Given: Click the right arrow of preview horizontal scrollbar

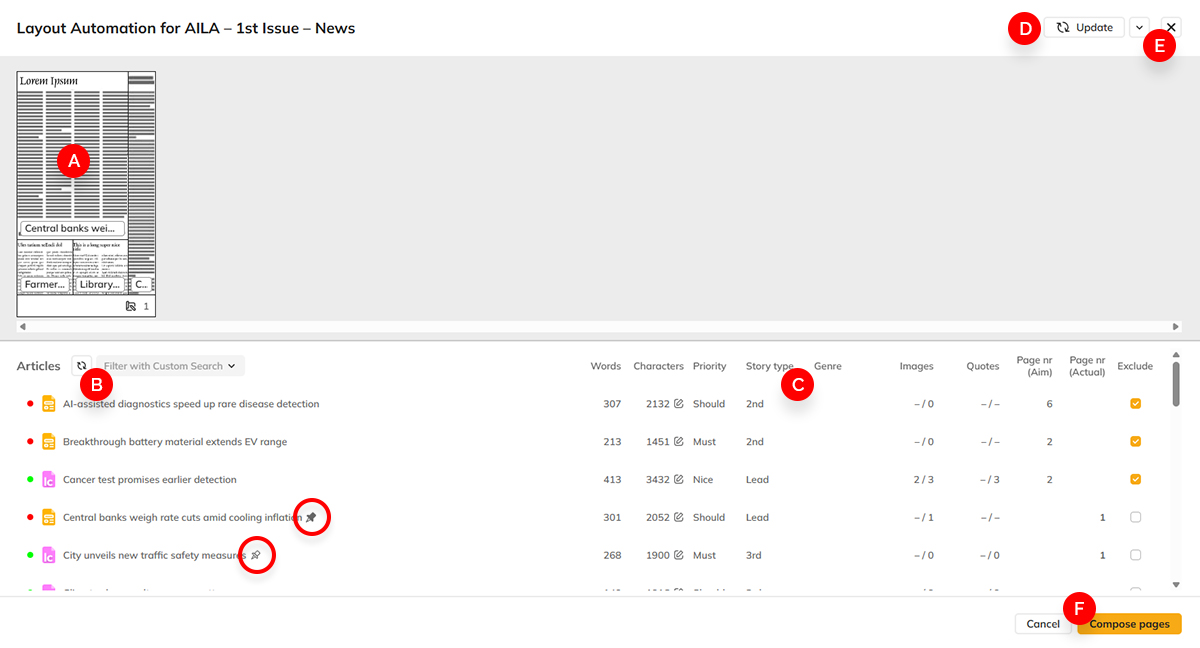Looking at the screenshot, I should 1176,327.
